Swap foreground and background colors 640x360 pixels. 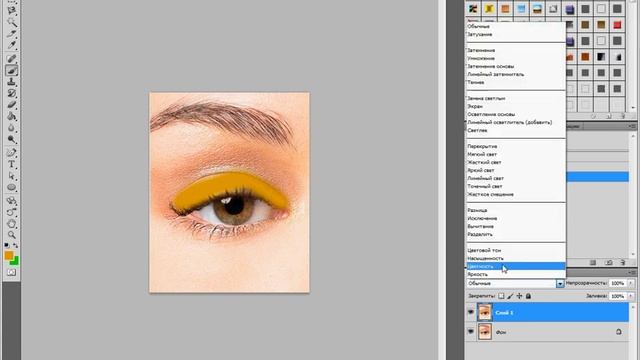point(16,245)
